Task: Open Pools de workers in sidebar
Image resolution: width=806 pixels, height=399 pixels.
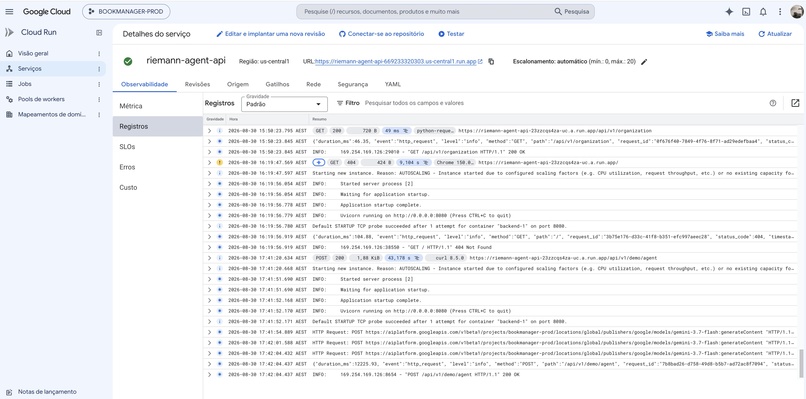Action: click(41, 99)
